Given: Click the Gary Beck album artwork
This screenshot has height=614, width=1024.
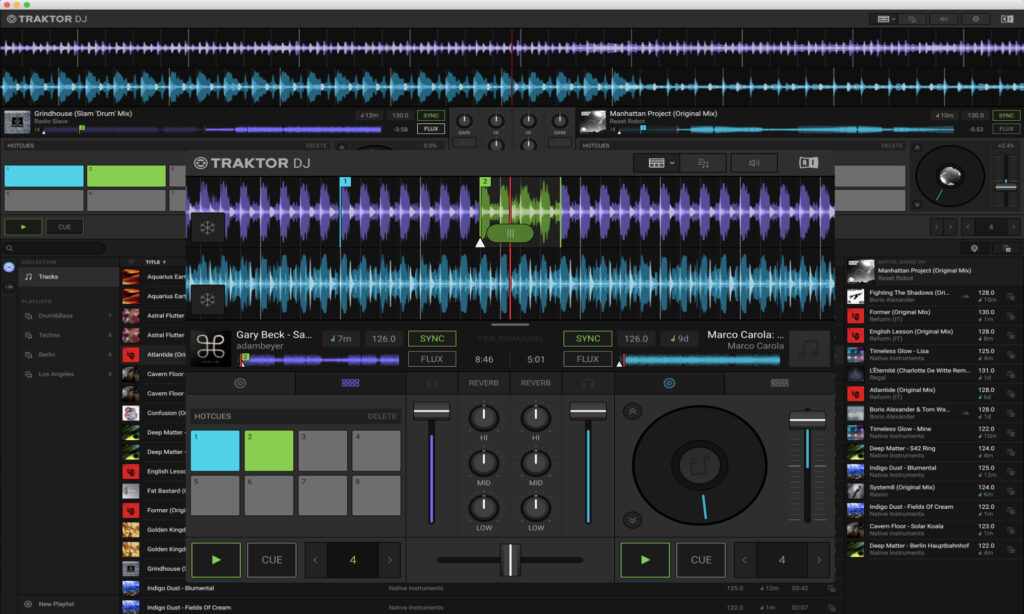Looking at the screenshot, I should point(211,347).
